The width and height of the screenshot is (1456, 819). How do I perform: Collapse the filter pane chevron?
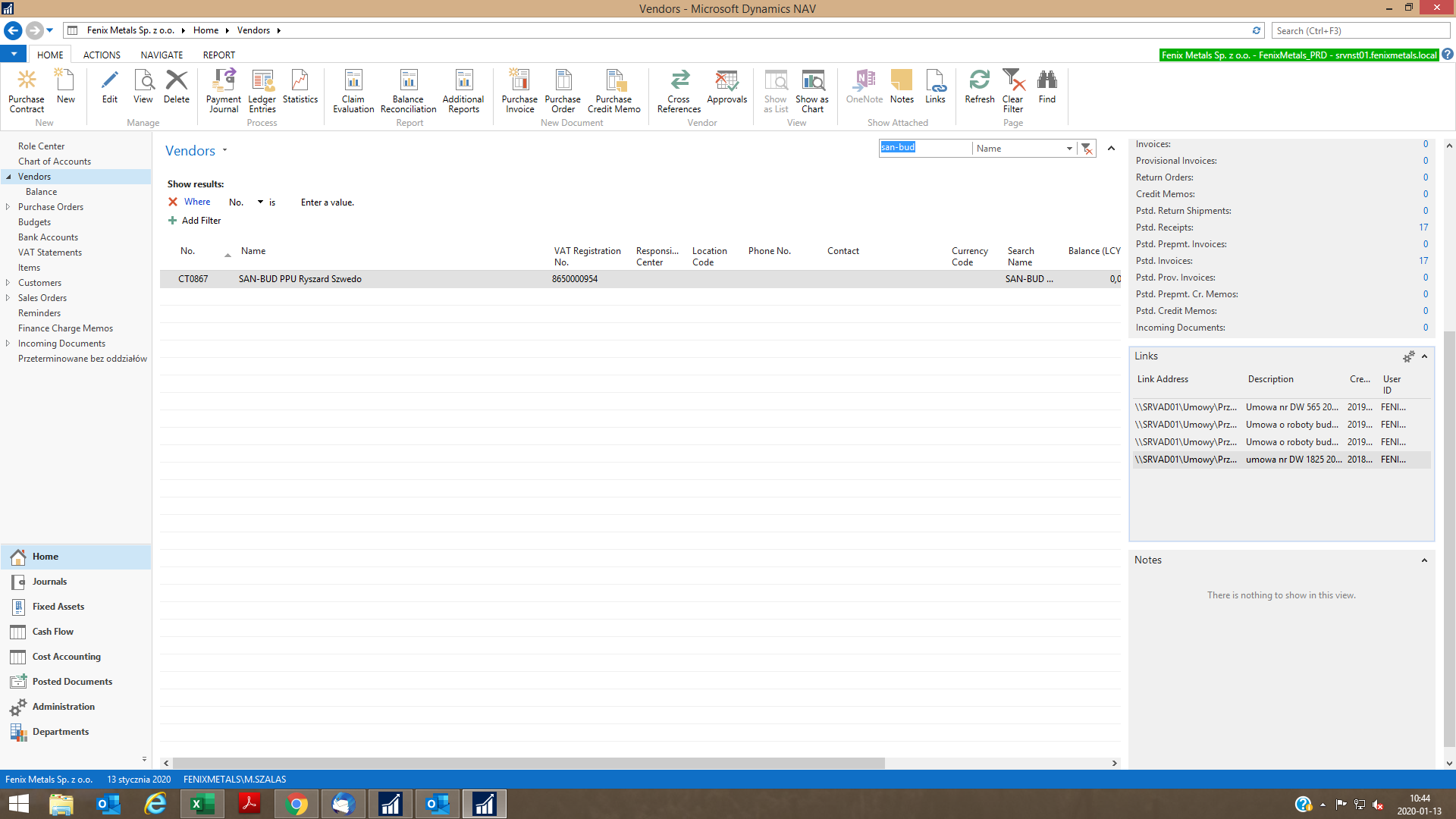(1111, 149)
